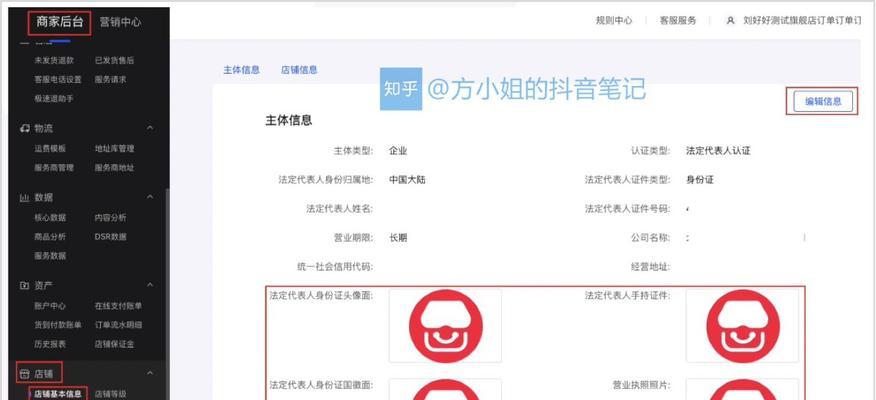Open 订单流水明细 under 资产

pyautogui.click(x=118, y=325)
